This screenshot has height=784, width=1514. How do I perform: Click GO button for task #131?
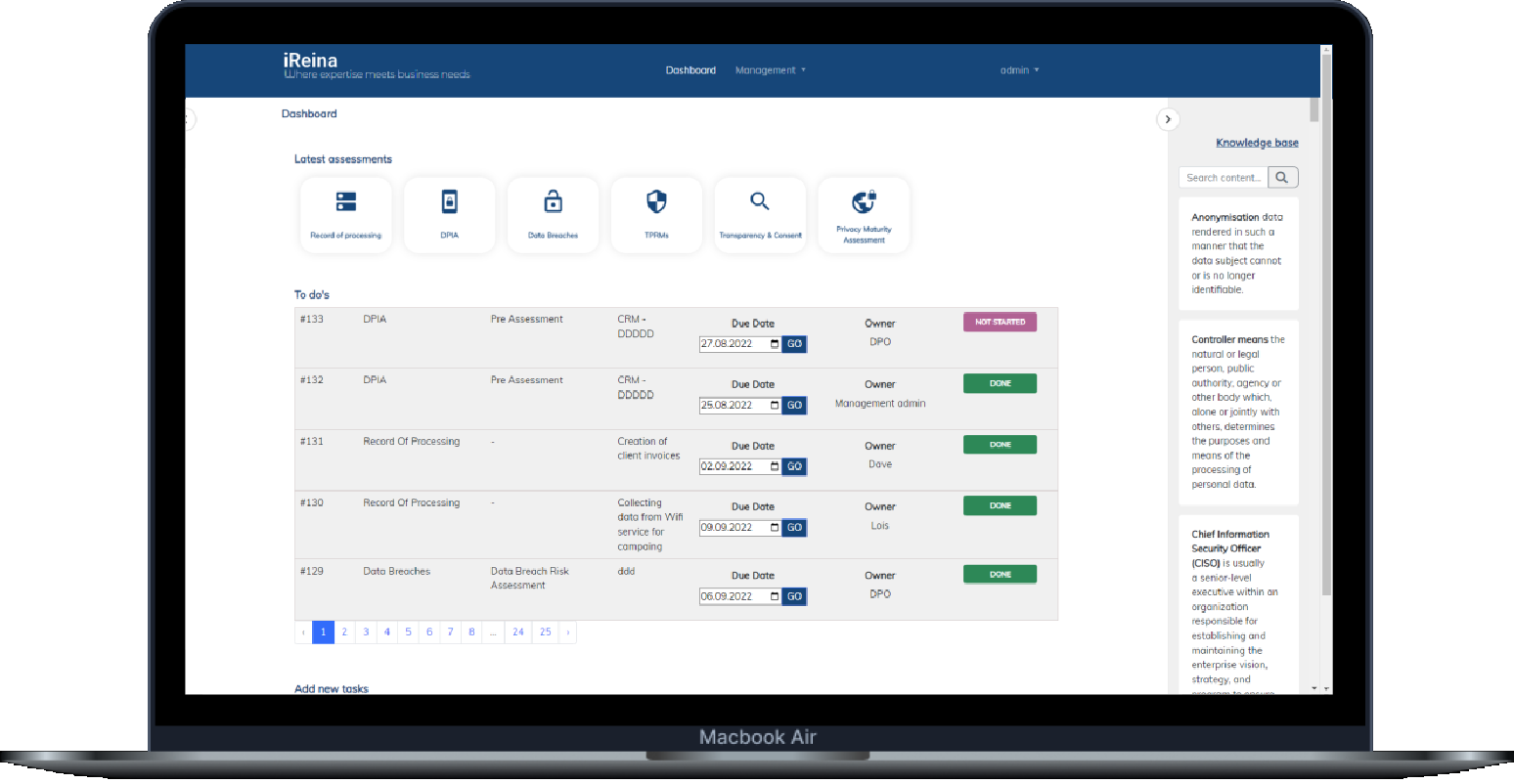(794, 466)
